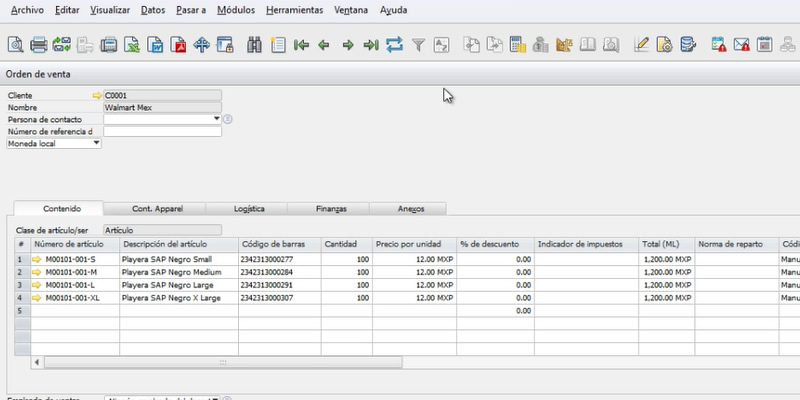Click the Número de referencia input field
This screenshot has width=800, height=400.
(162, 131)
